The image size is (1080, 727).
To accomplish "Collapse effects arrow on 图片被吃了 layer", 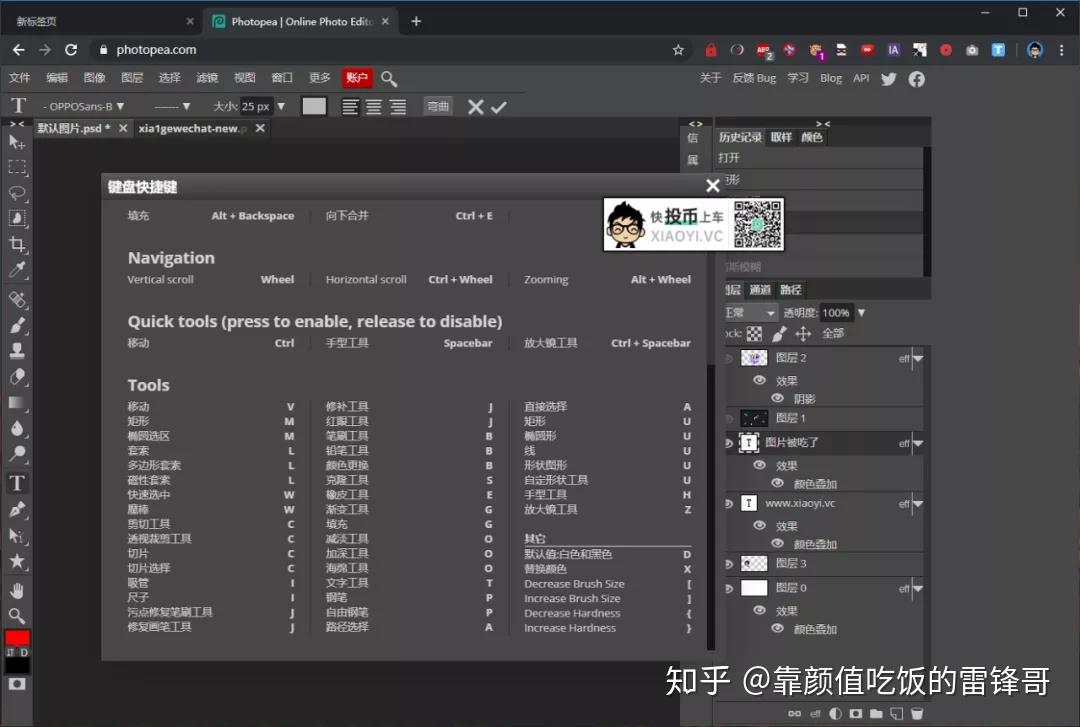I will pos(917,443).
